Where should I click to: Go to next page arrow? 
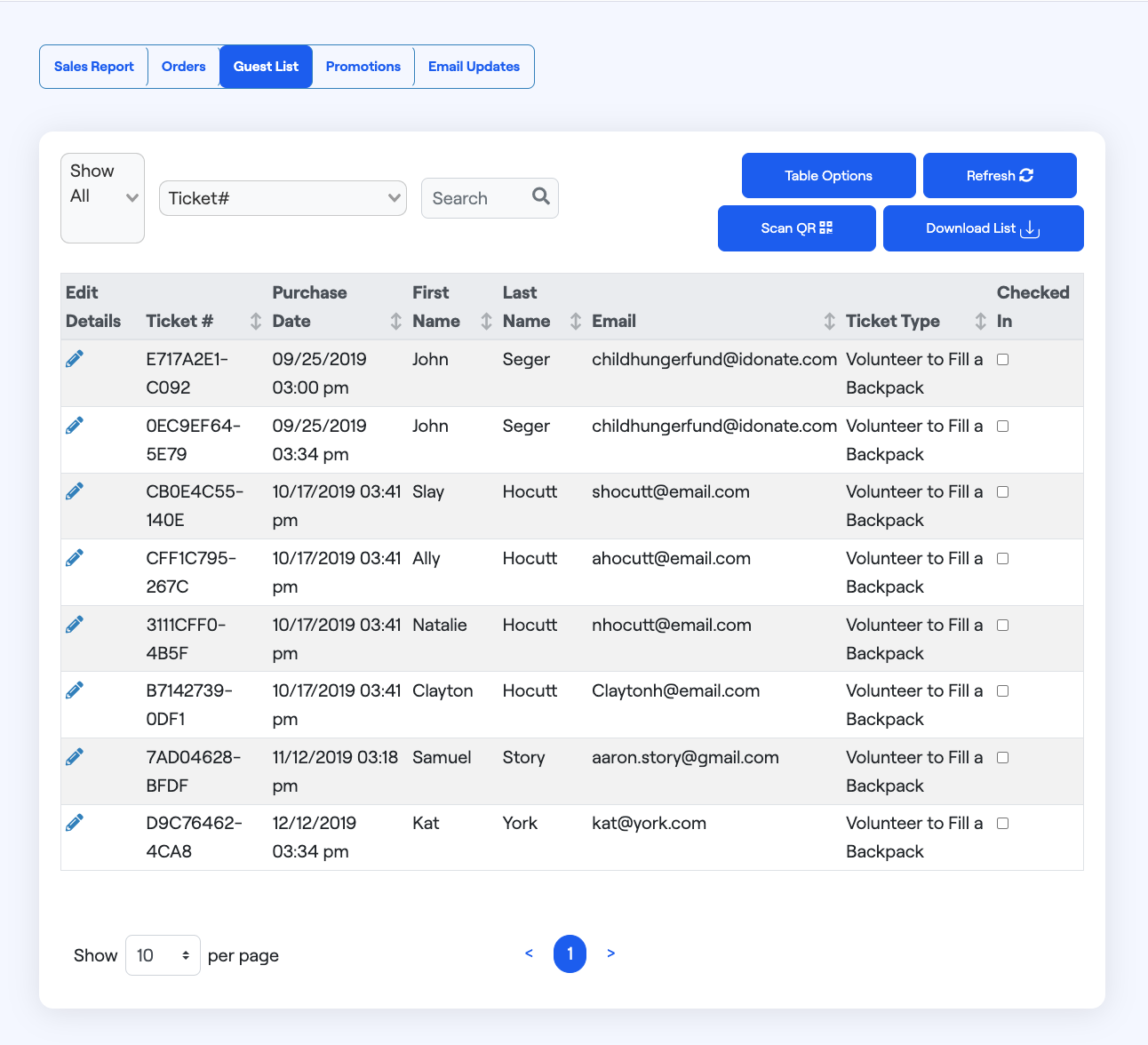pos(610,953)
